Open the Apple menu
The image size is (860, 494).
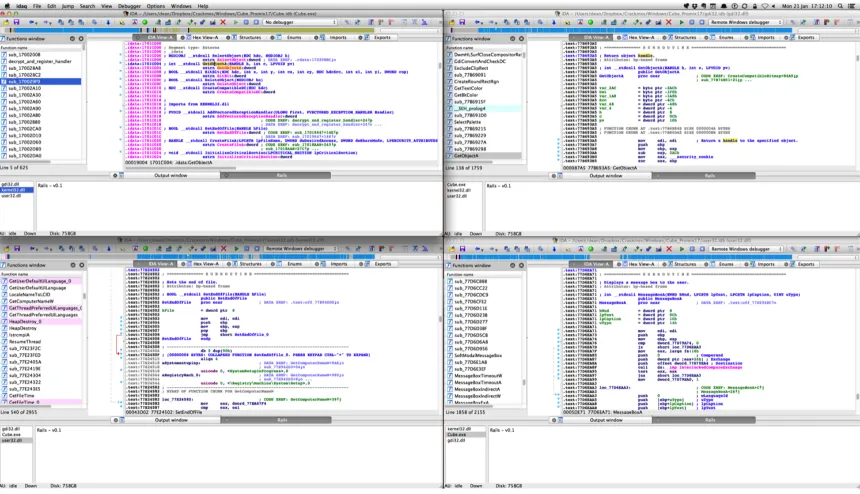tap(7, 6)
